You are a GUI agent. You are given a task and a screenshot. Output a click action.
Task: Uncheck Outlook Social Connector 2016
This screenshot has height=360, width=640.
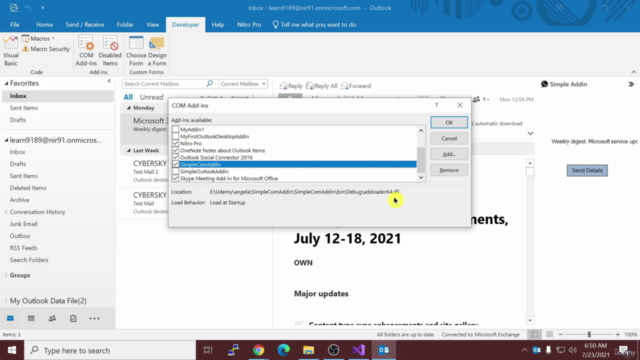tap(176, 157)
